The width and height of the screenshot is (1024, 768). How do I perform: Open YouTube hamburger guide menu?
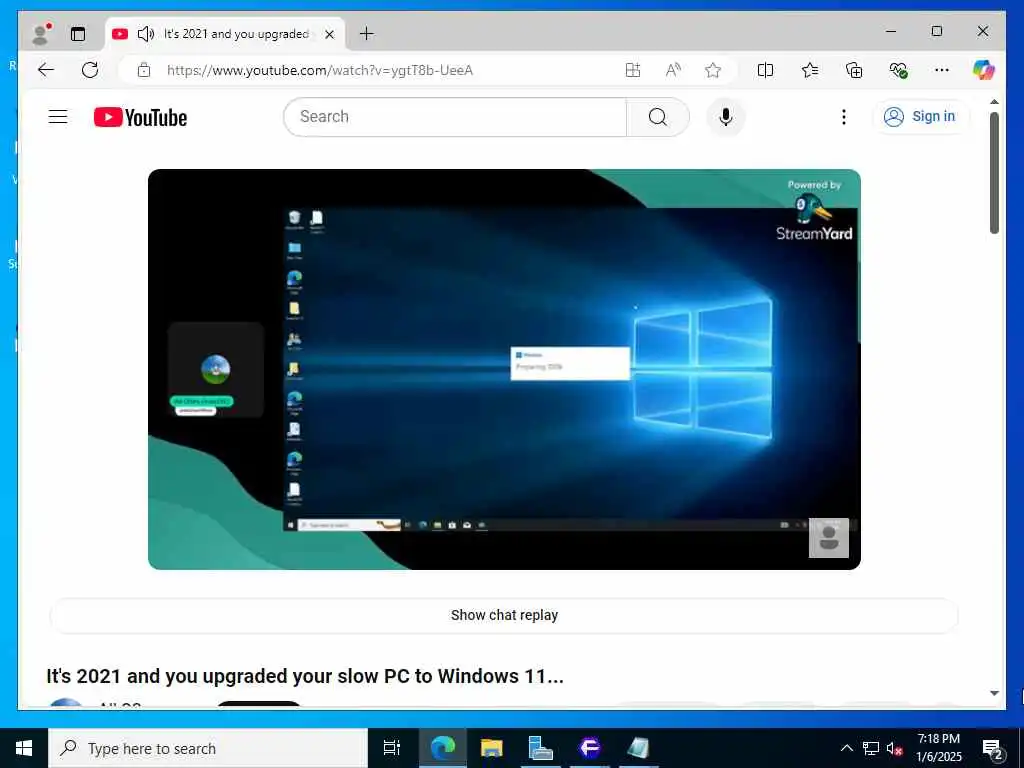[x=58, y=117]
